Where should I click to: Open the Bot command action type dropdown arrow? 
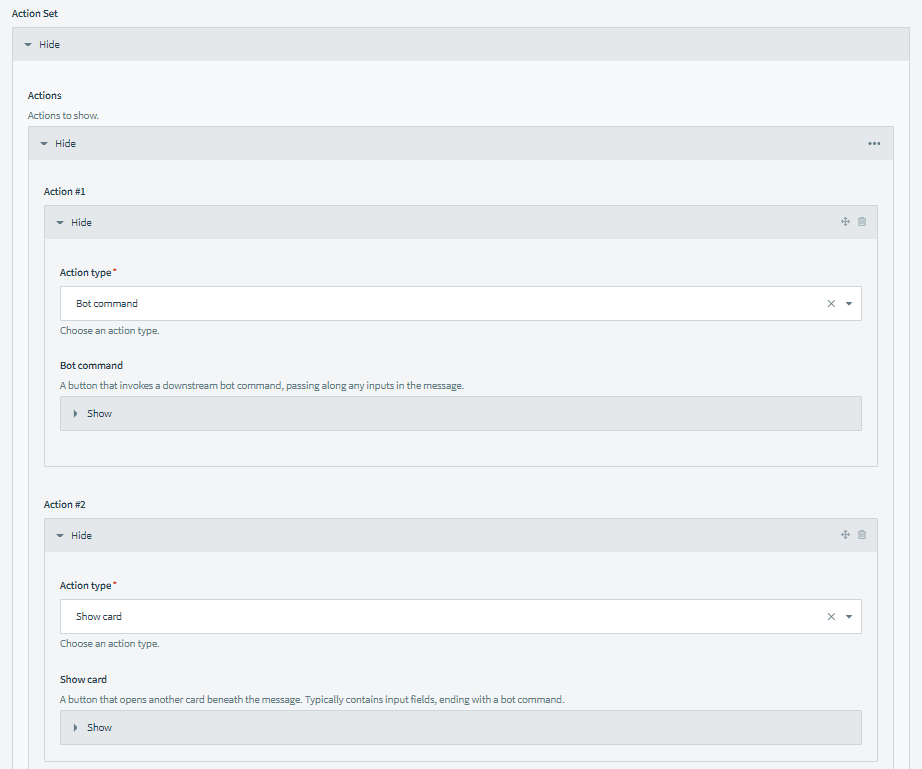click(849, 304)
